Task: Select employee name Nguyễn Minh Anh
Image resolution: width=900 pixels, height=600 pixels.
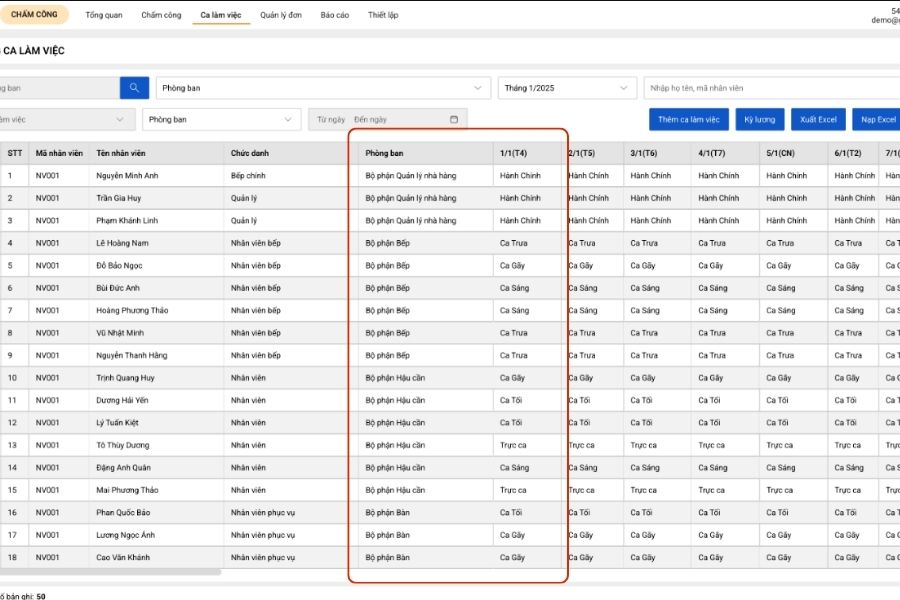Action: pos(127,176)
